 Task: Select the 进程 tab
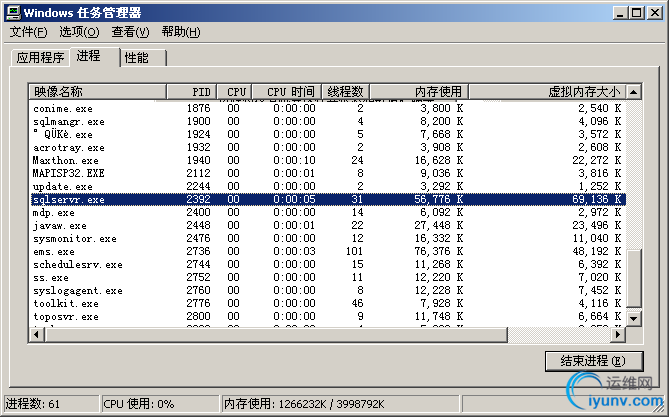[x=94, y=56]
